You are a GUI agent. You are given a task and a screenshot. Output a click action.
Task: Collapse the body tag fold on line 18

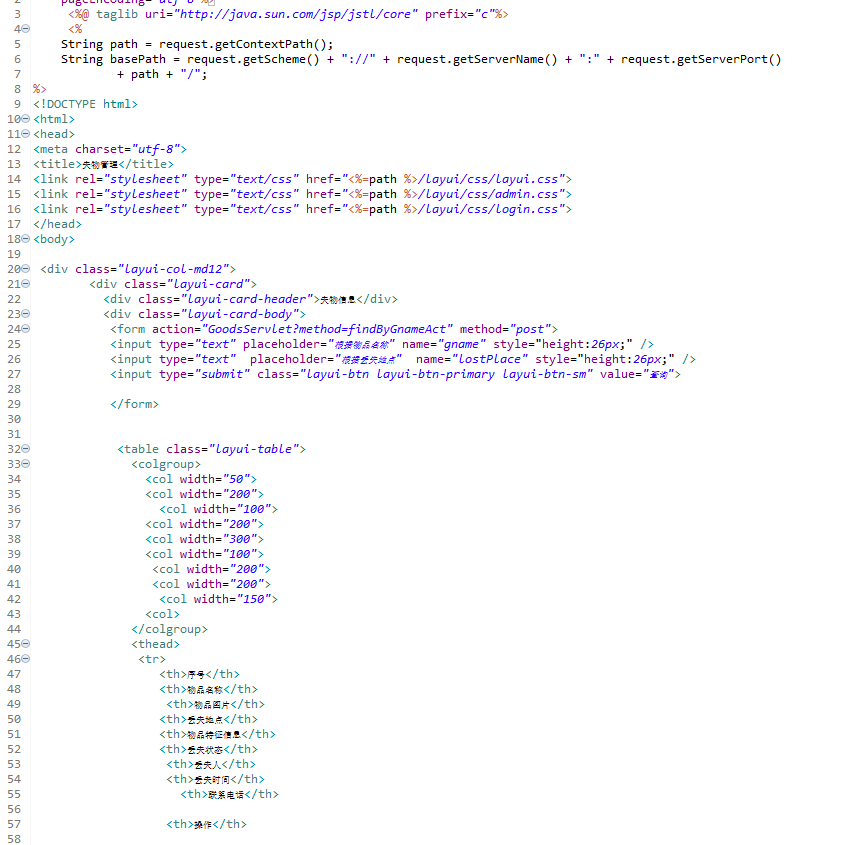pyautogui.click(x=25, y=239)
